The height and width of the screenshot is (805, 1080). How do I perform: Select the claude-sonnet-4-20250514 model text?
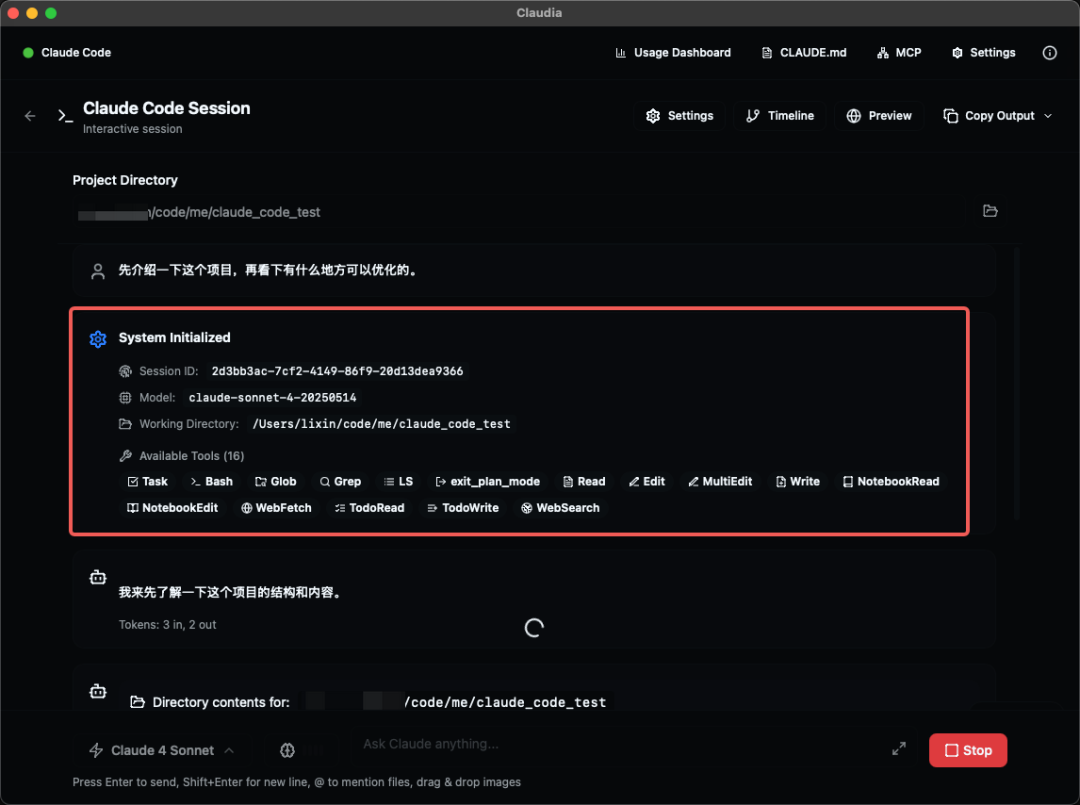272,397
